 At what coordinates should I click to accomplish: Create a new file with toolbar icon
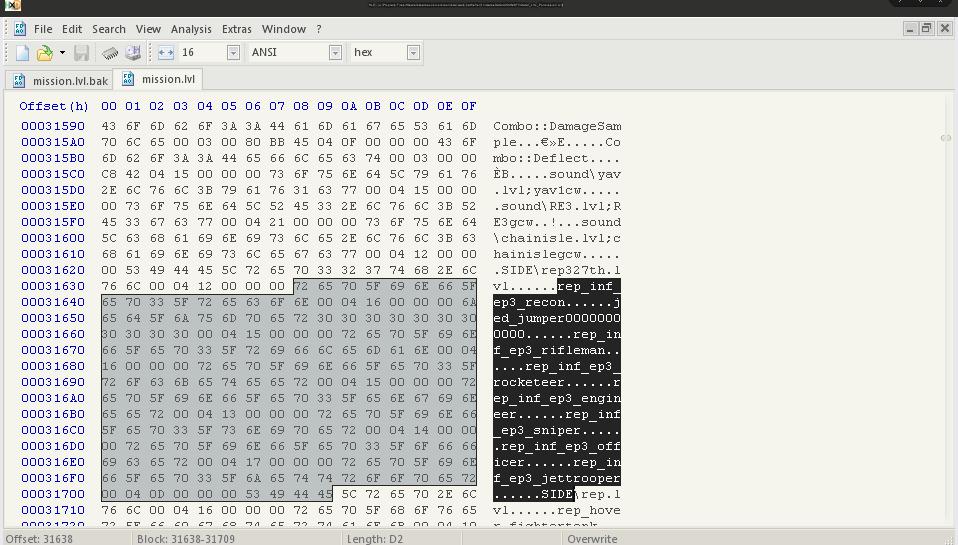(23, 53)
